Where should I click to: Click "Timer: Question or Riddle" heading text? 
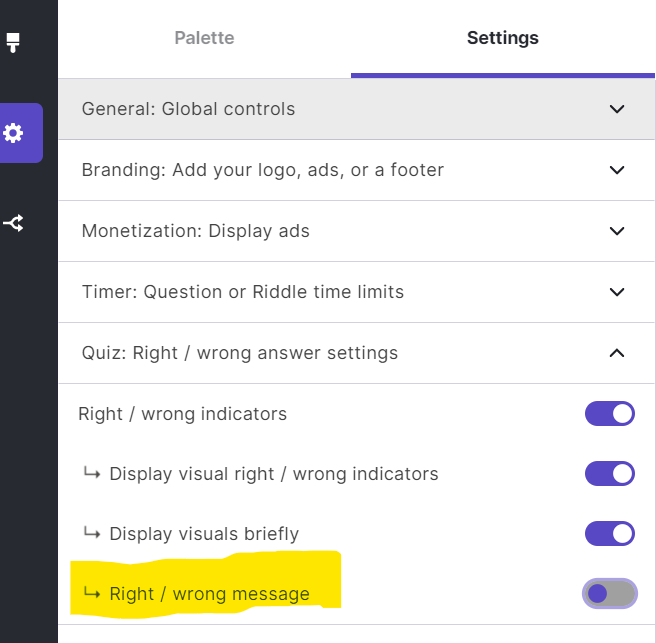tap(242, 292)
